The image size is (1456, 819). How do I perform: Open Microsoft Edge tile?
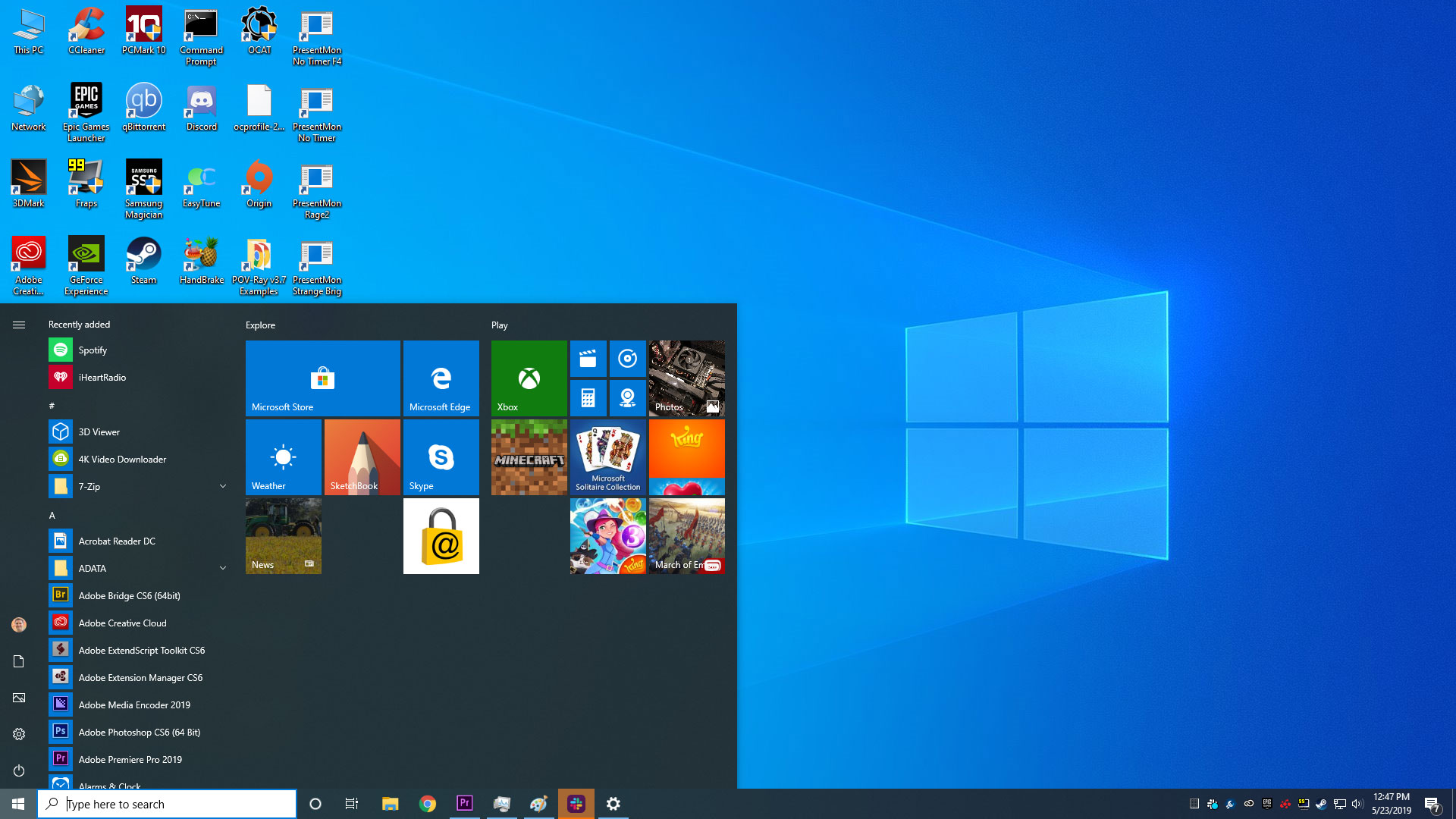tap(440, 377)
